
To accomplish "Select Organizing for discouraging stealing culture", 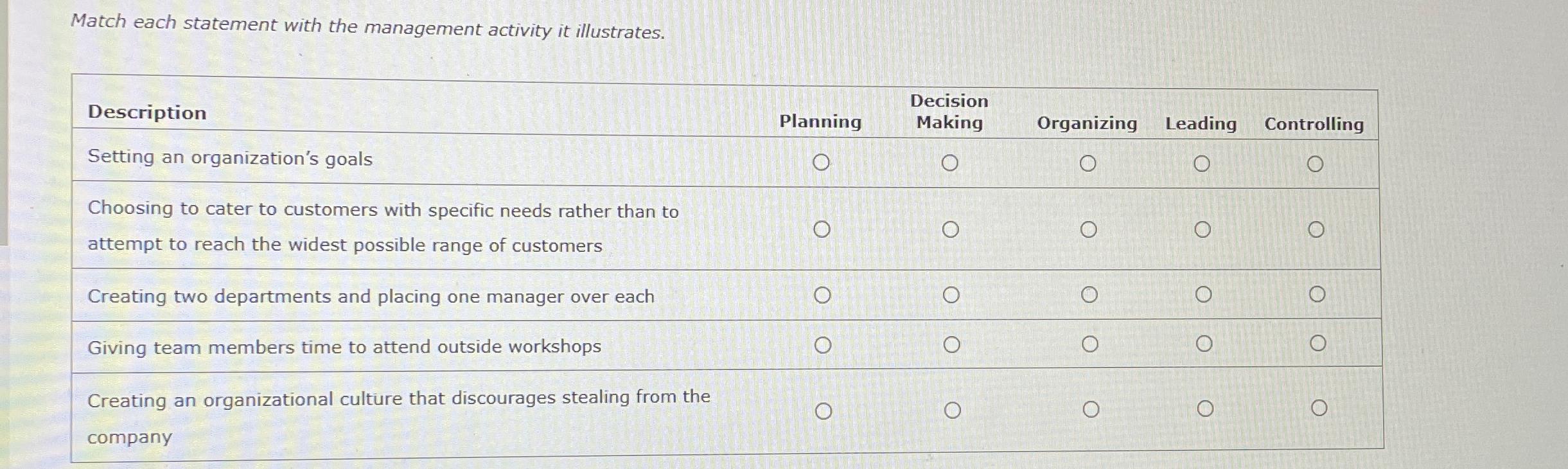I will point(1090,408).
